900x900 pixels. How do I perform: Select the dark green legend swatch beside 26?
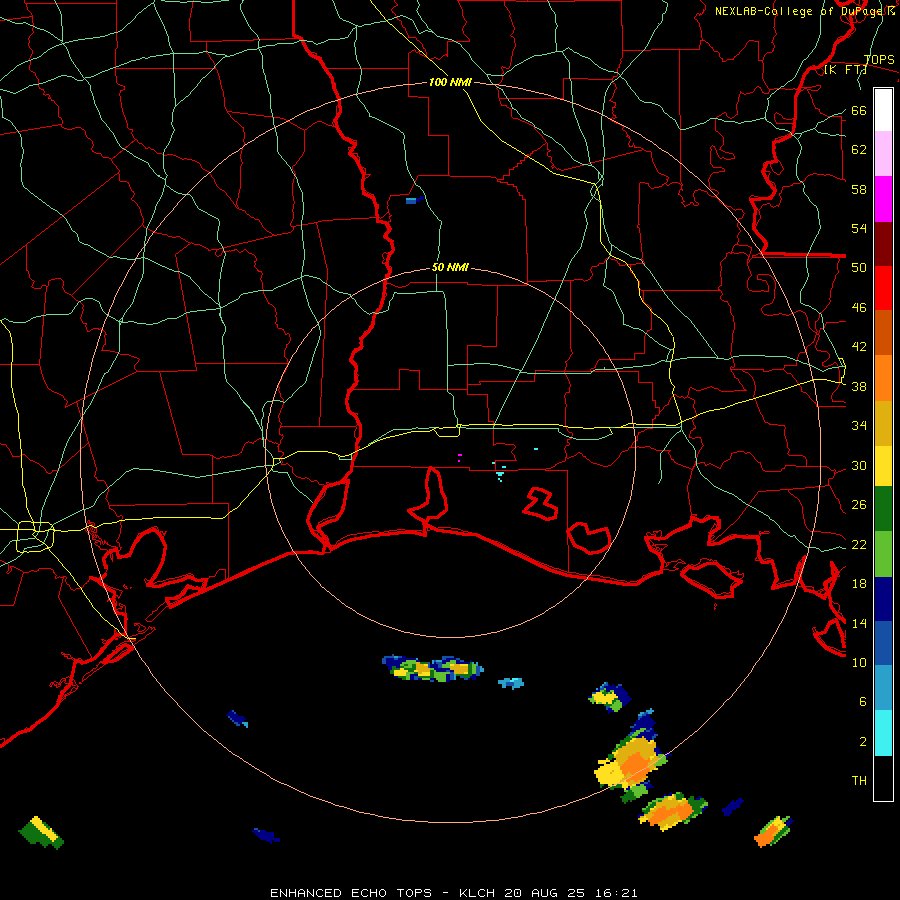click(x=883, y=509)
